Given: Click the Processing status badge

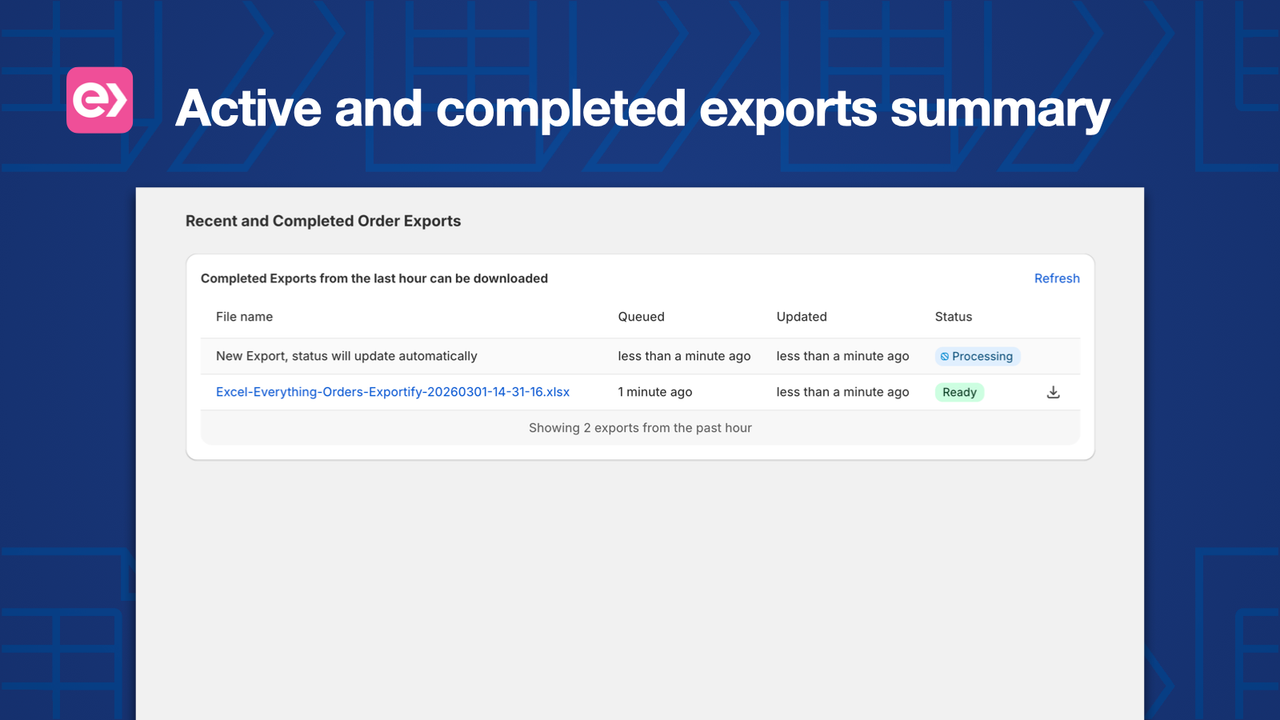Looking at the screenshot, I should click(x=978, y=356).
